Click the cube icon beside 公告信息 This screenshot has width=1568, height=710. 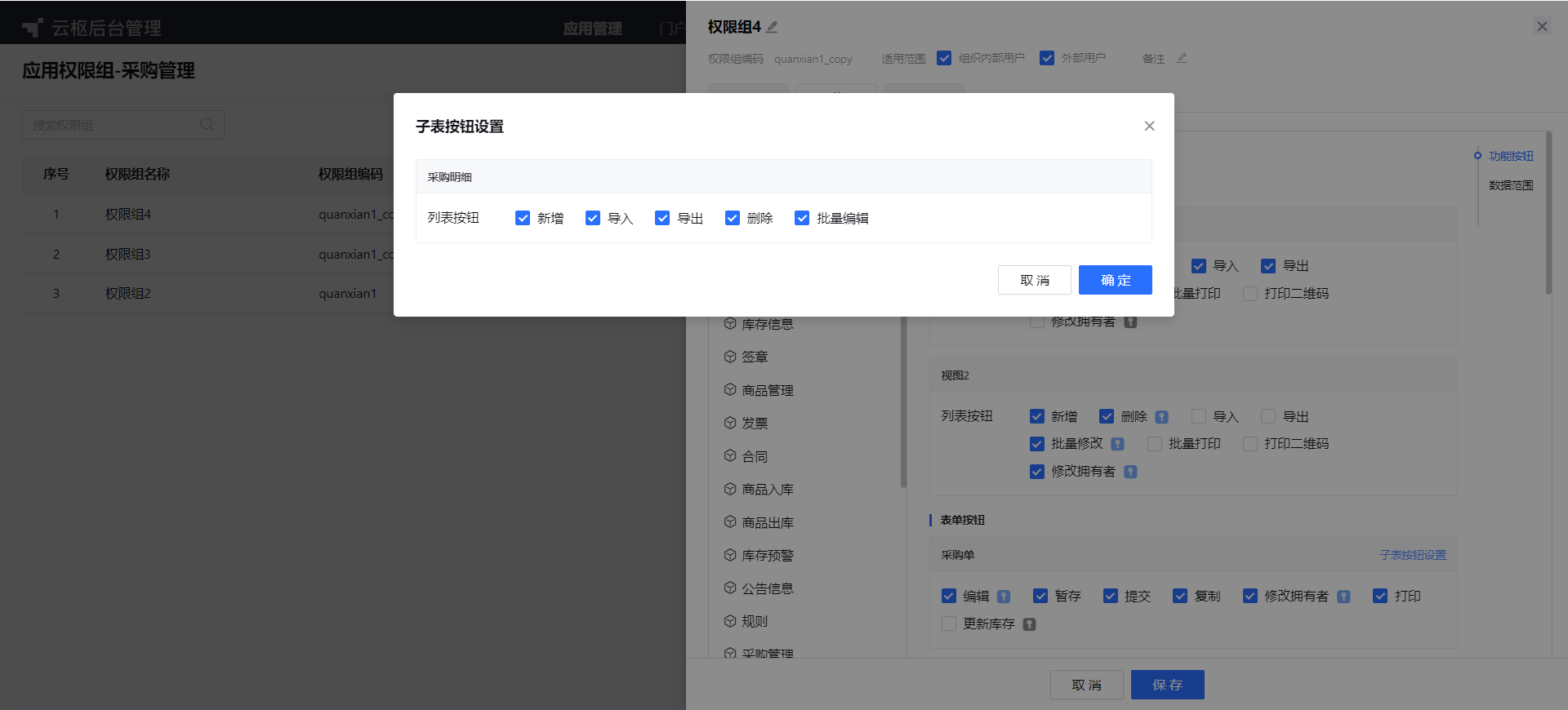[730, 588]
